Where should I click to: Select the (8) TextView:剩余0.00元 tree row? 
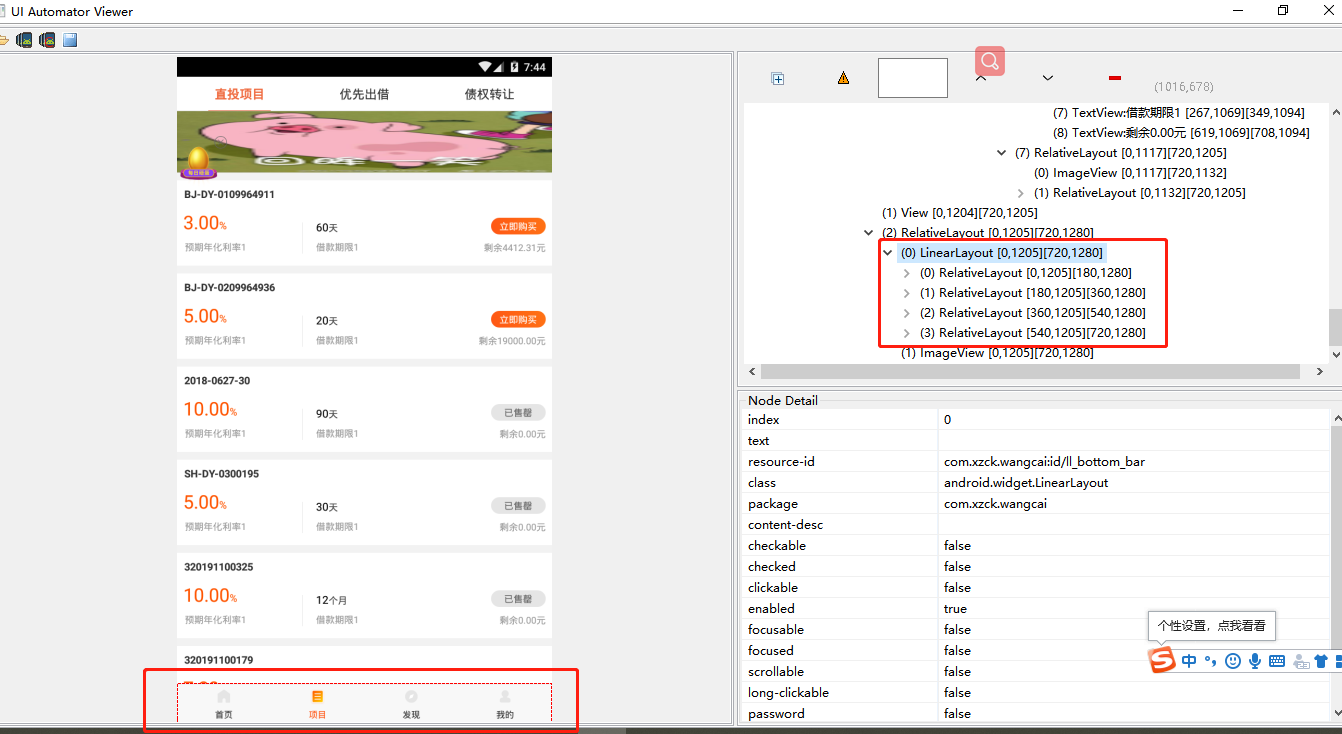pyautogui.click(x=1180, y=133)
